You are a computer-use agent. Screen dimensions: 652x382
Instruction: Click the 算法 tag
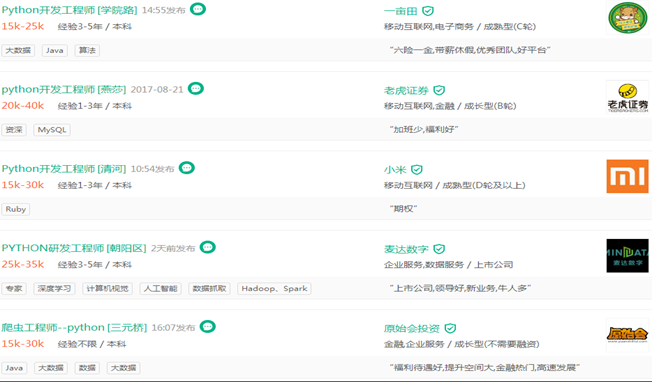[x=87, y=50]
